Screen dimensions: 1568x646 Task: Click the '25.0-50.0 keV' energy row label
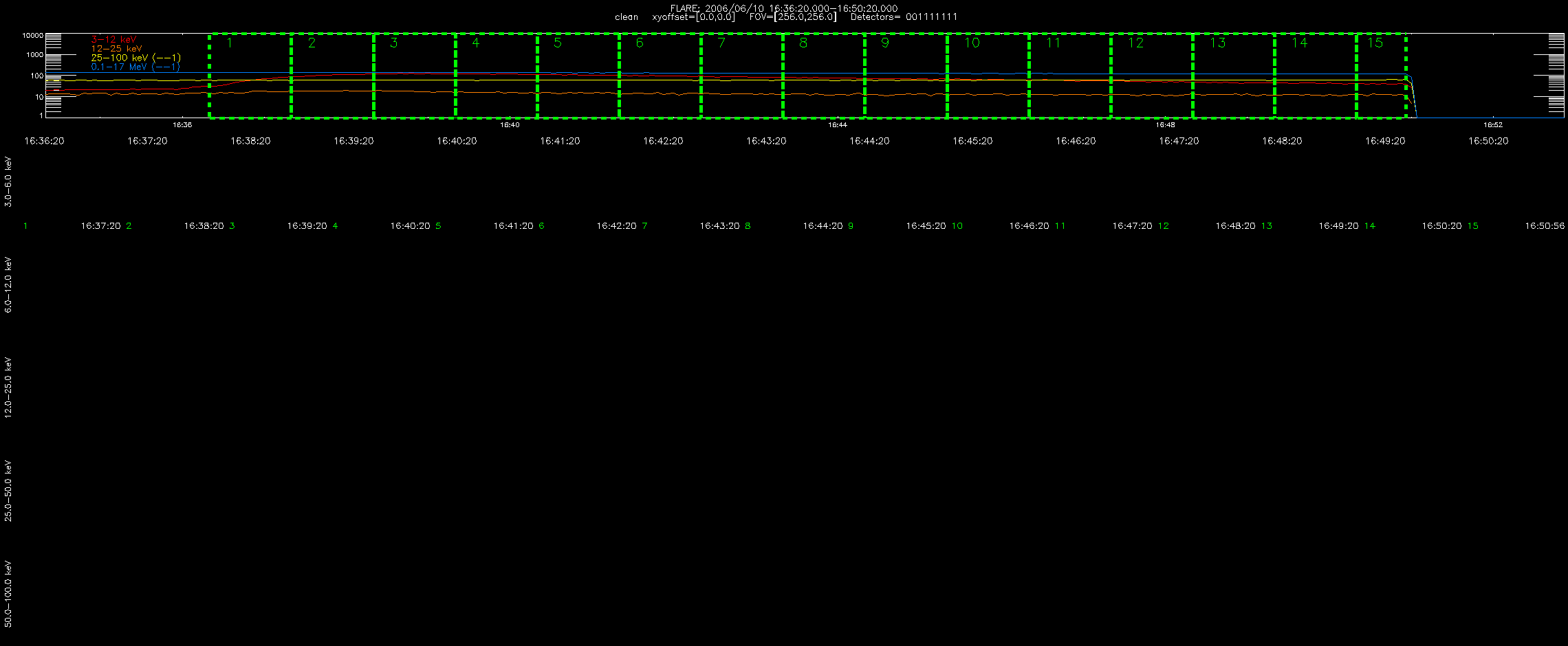click(8, 491)
